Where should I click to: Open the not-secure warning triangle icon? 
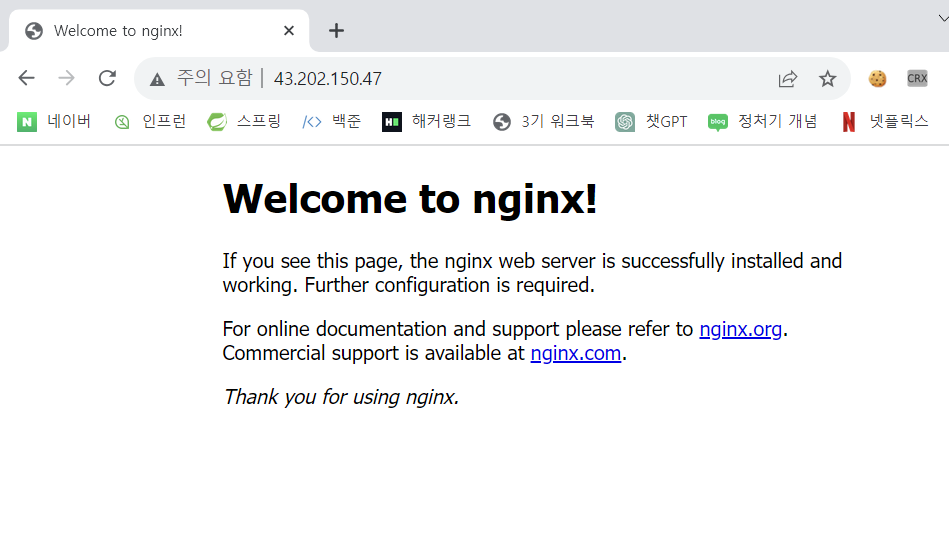coord(157,79)
